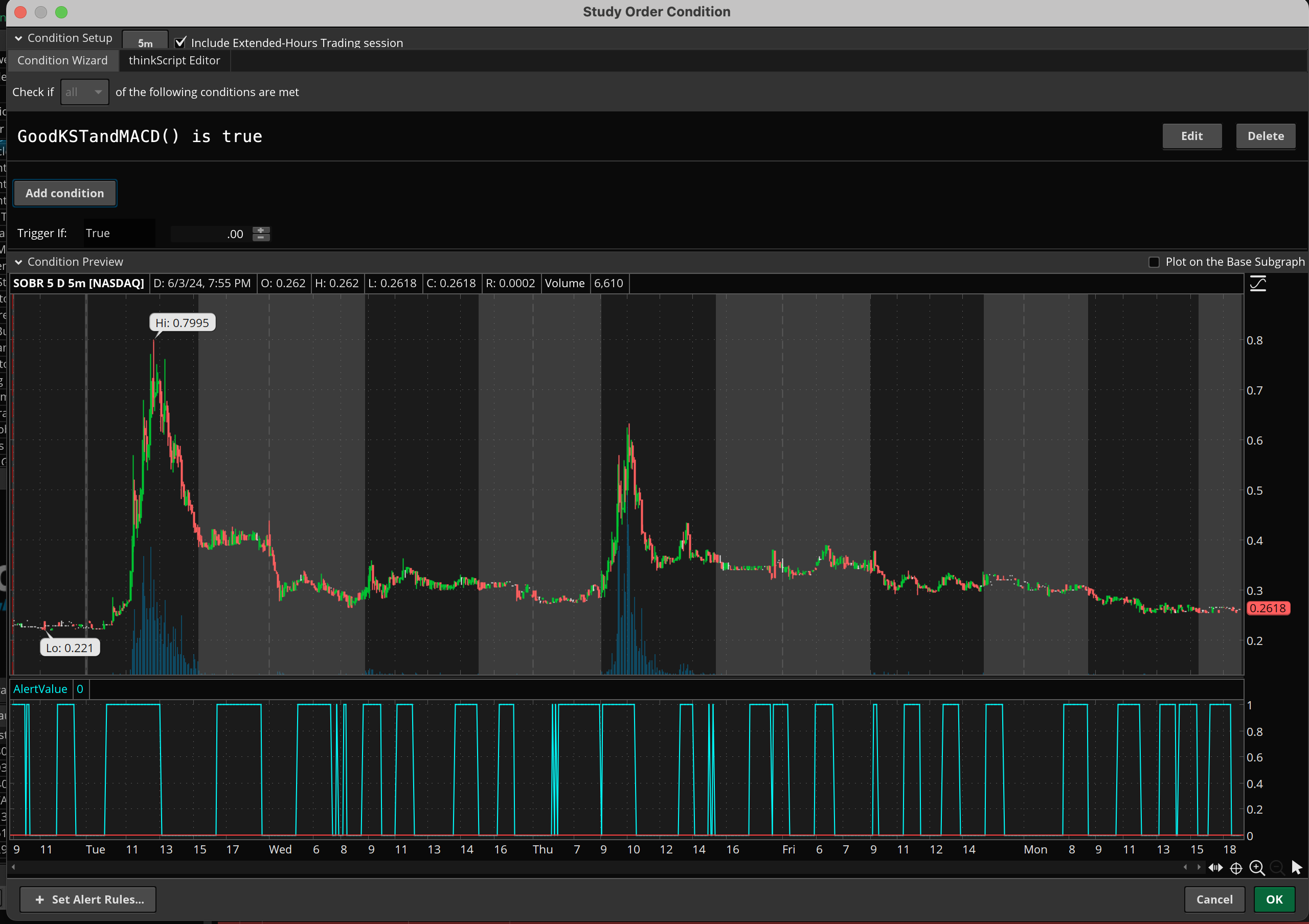Open the 'all' conditions dropdown
Screen dimensions: 1309x924
click(84, 91)
